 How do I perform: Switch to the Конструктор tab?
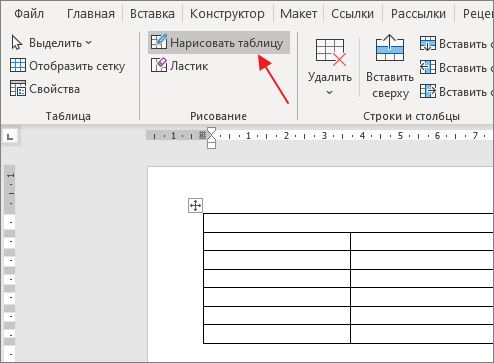tap(227, 14)
